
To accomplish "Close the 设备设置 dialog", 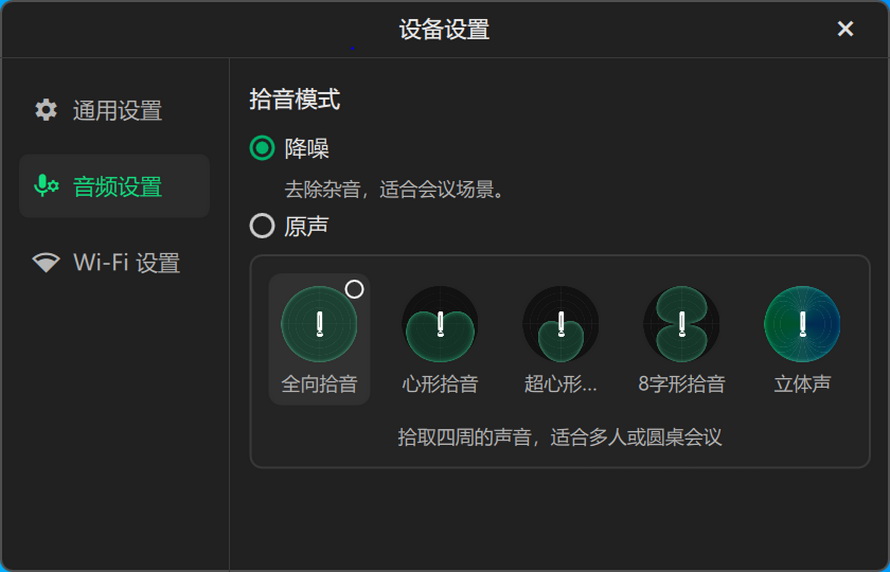I will tap(845, 29).
